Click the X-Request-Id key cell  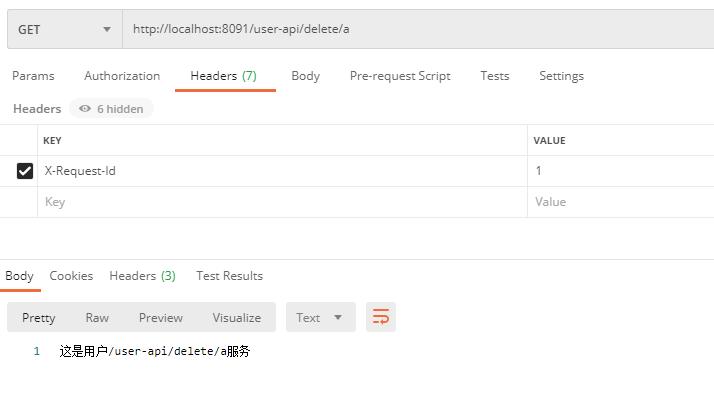282,171
